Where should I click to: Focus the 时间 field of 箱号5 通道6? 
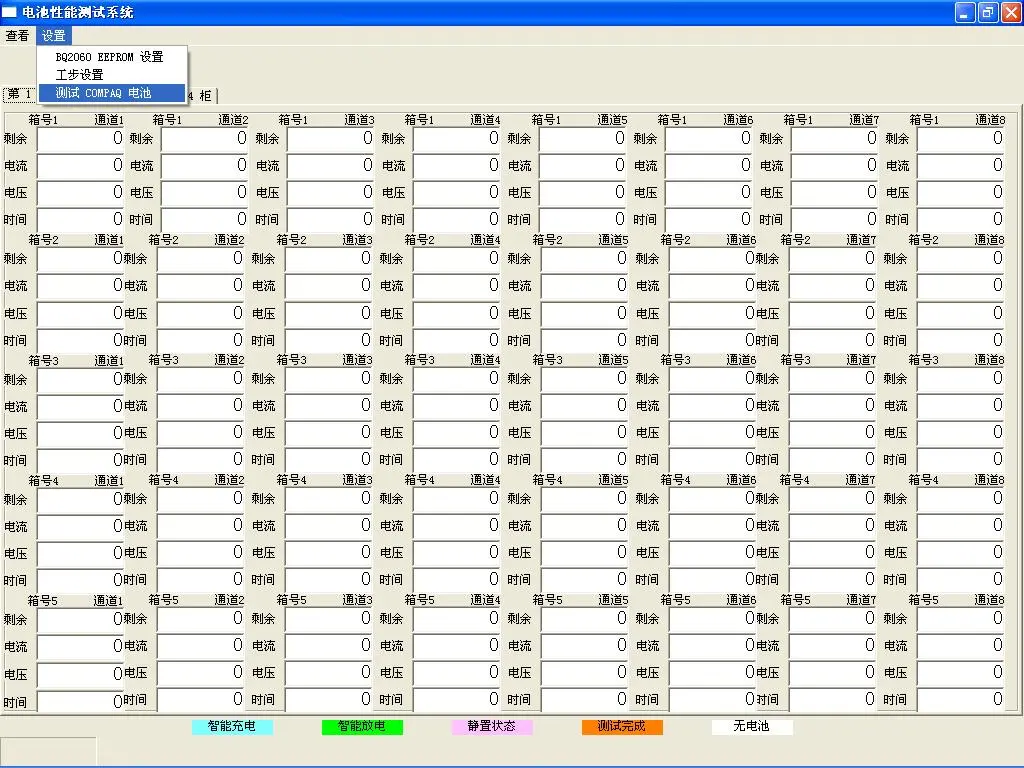[x=712, y=700]
